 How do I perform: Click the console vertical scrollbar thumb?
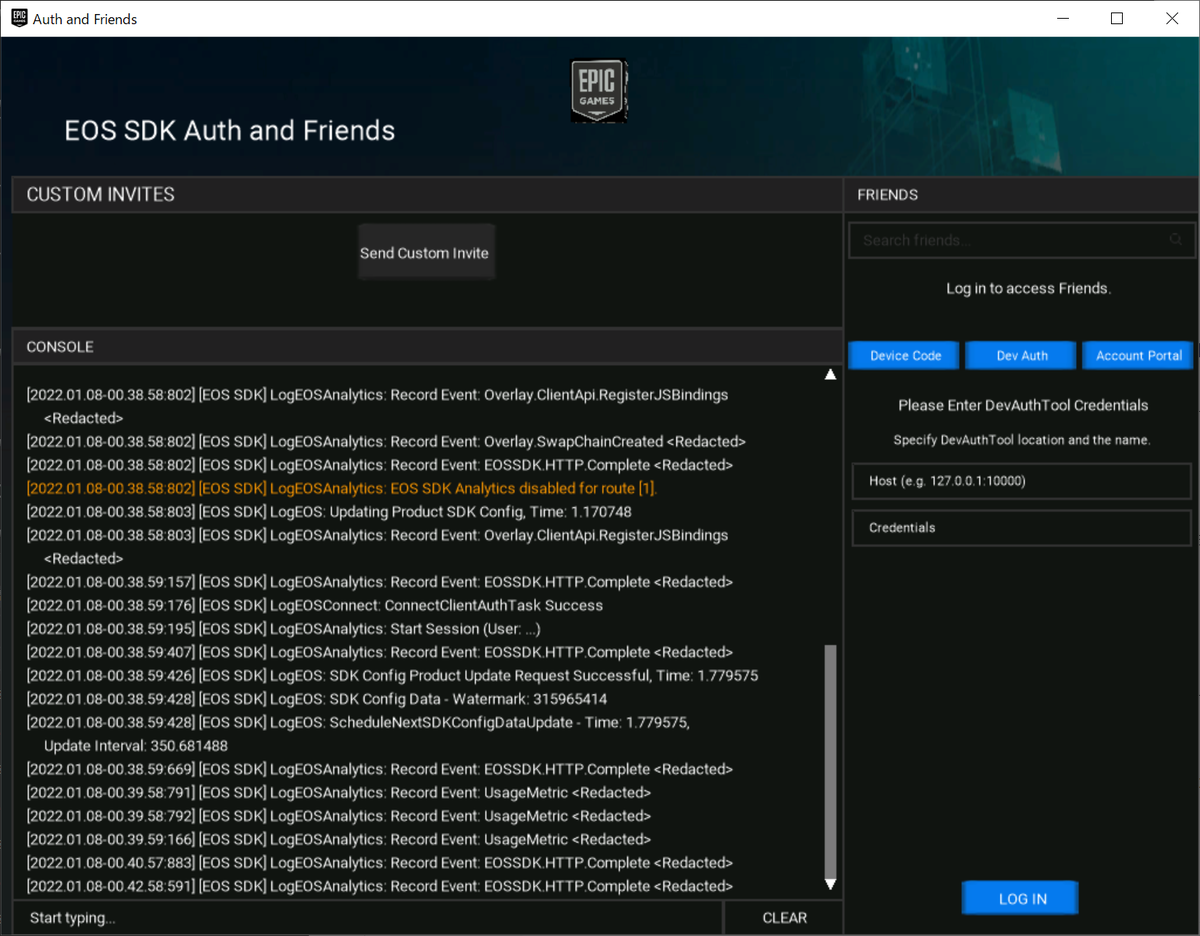point(830,761)
